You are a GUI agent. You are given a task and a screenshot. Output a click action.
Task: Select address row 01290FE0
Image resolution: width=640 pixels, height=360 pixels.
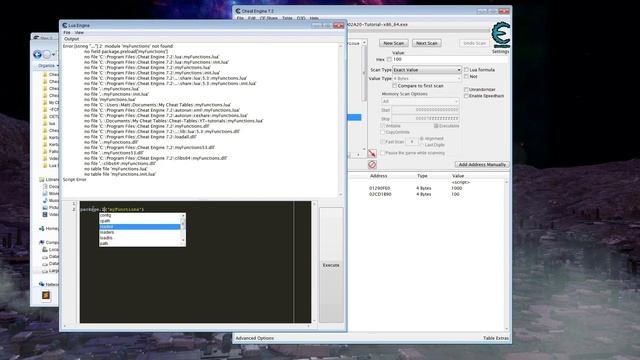(427, 188)
